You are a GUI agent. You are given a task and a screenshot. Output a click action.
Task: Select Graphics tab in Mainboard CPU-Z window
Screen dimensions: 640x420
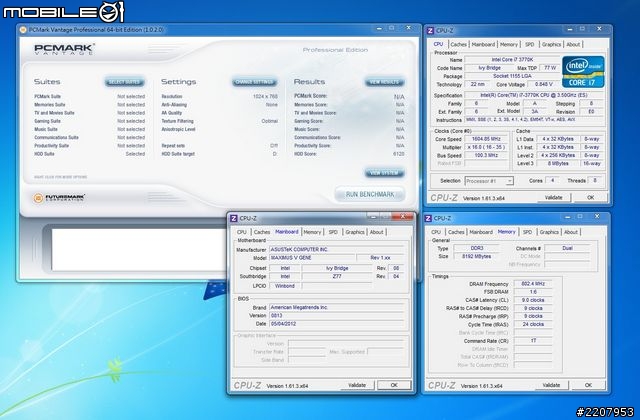click(x=355, y=232)
